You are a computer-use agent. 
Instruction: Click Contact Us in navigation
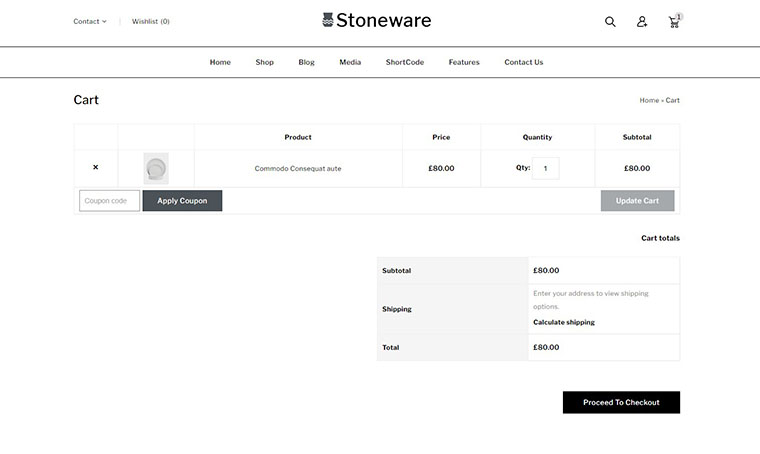524,62
